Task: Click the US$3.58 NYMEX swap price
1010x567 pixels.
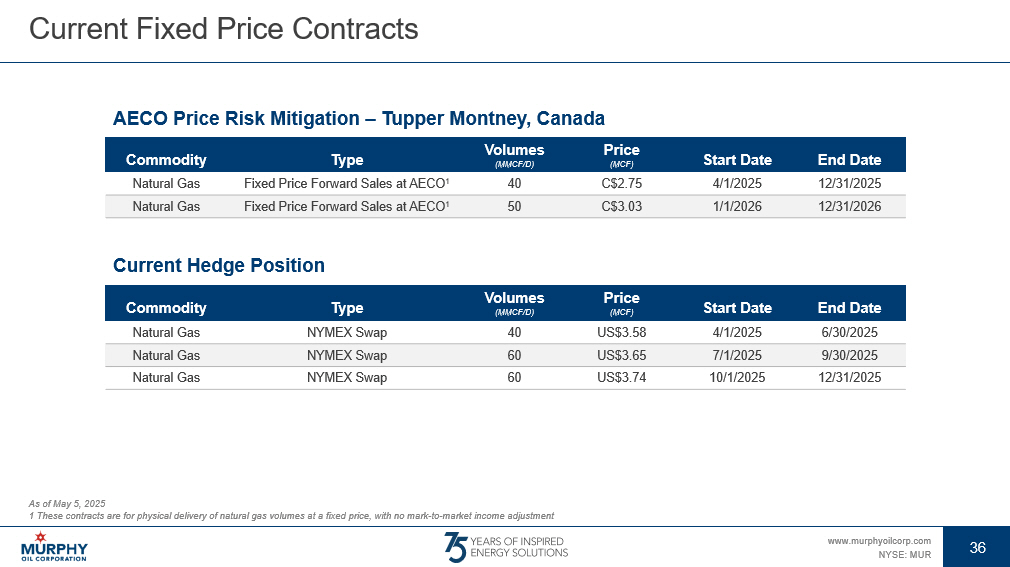Action: (621, 332)
